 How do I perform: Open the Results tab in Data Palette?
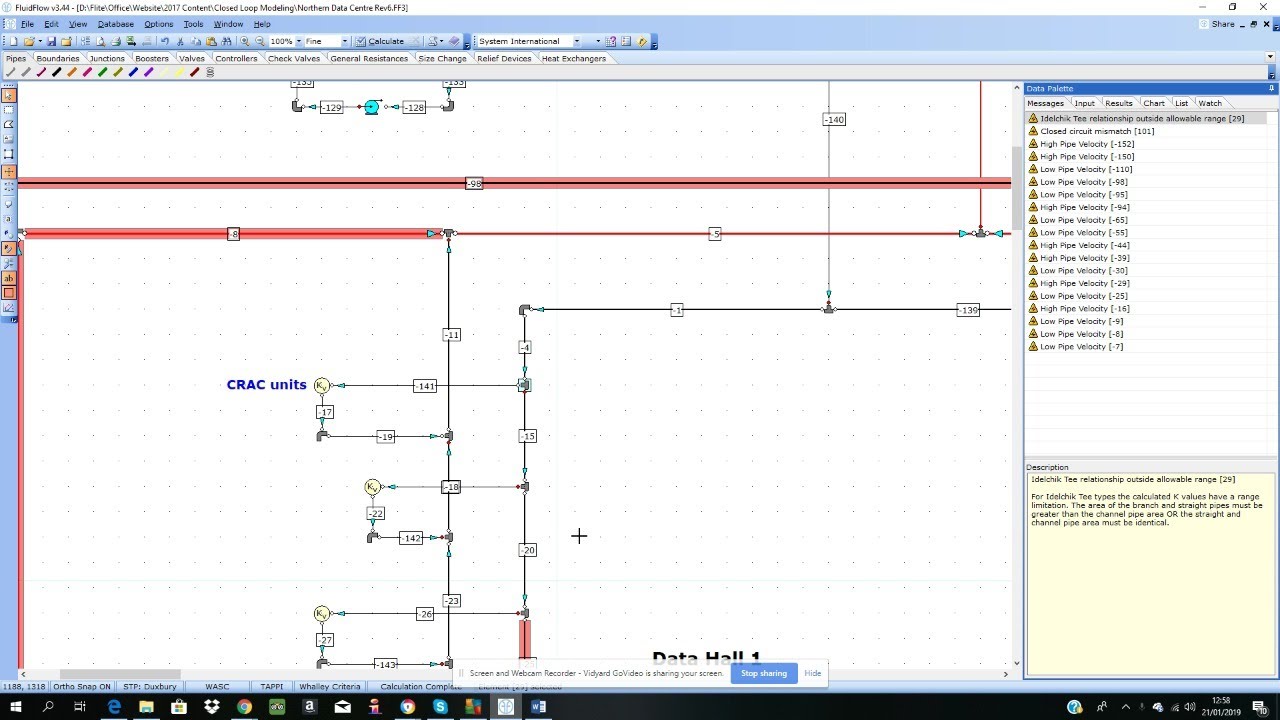coord(1118,103)
